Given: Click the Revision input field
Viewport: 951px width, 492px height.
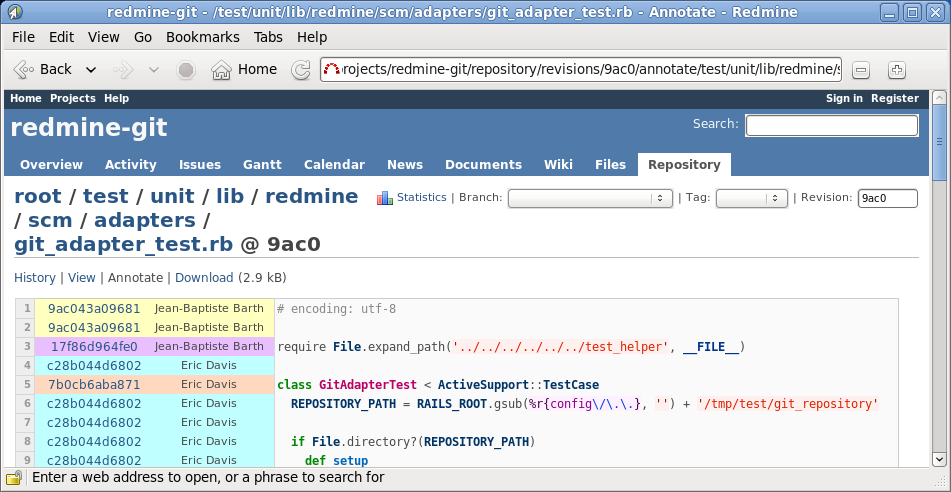Looking at the screenshot, I should 887,198.
